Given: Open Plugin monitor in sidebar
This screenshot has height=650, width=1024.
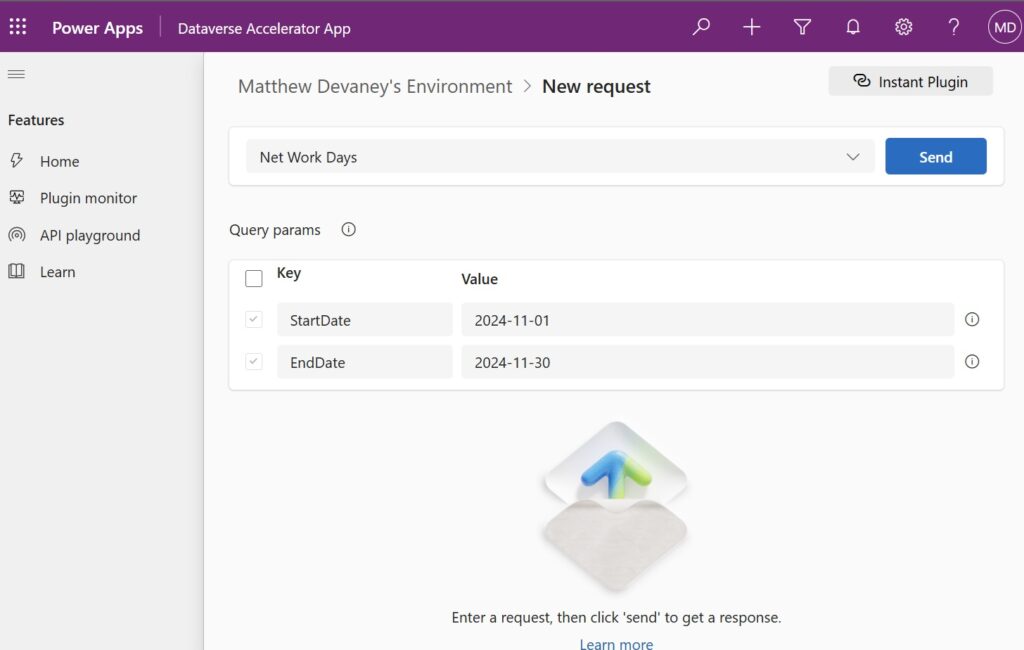Looking at the screenshot, I should [x=88, y=198].
